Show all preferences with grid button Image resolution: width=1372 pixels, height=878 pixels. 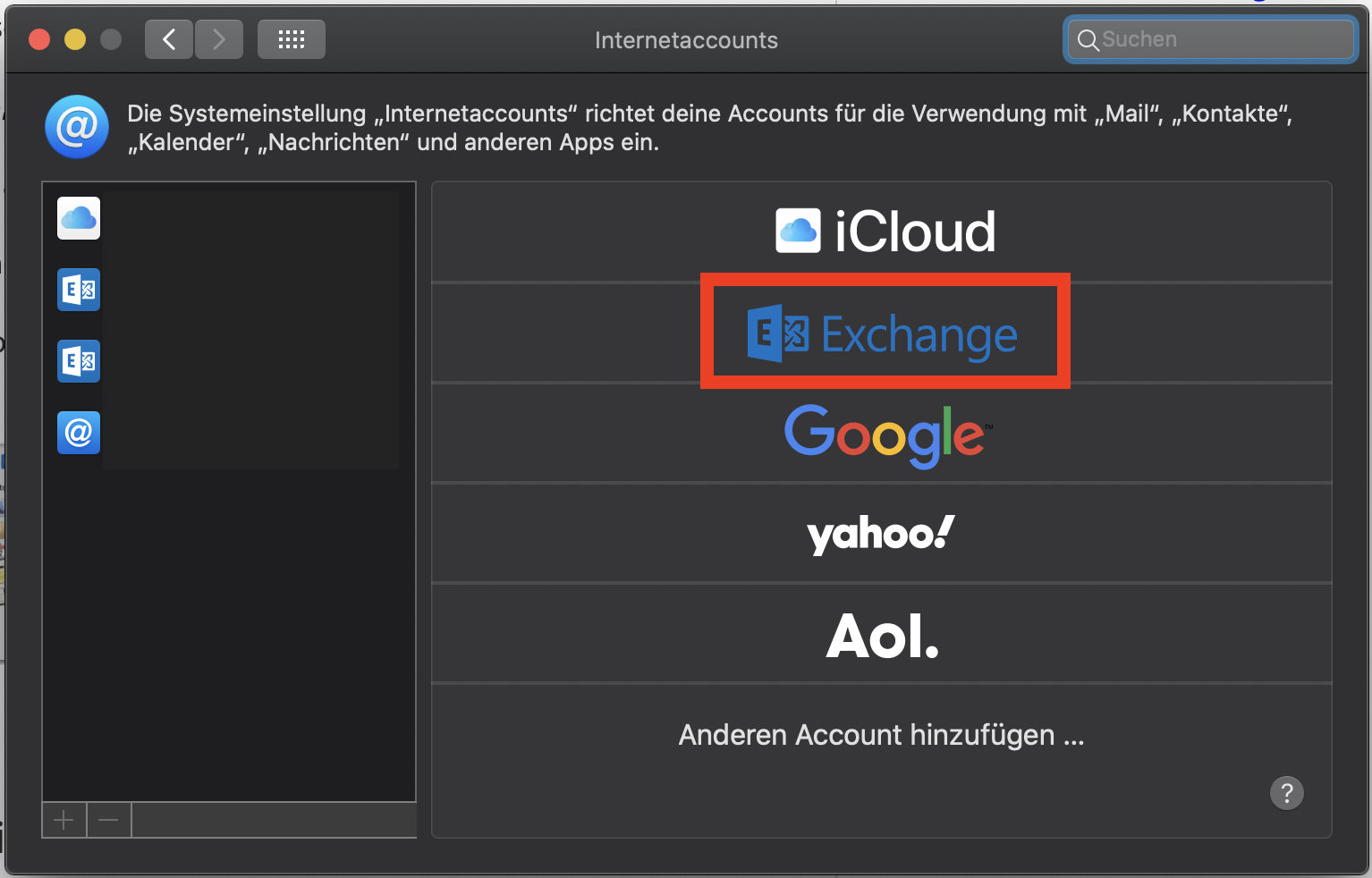pyautogui.click(x=292, y=39)
